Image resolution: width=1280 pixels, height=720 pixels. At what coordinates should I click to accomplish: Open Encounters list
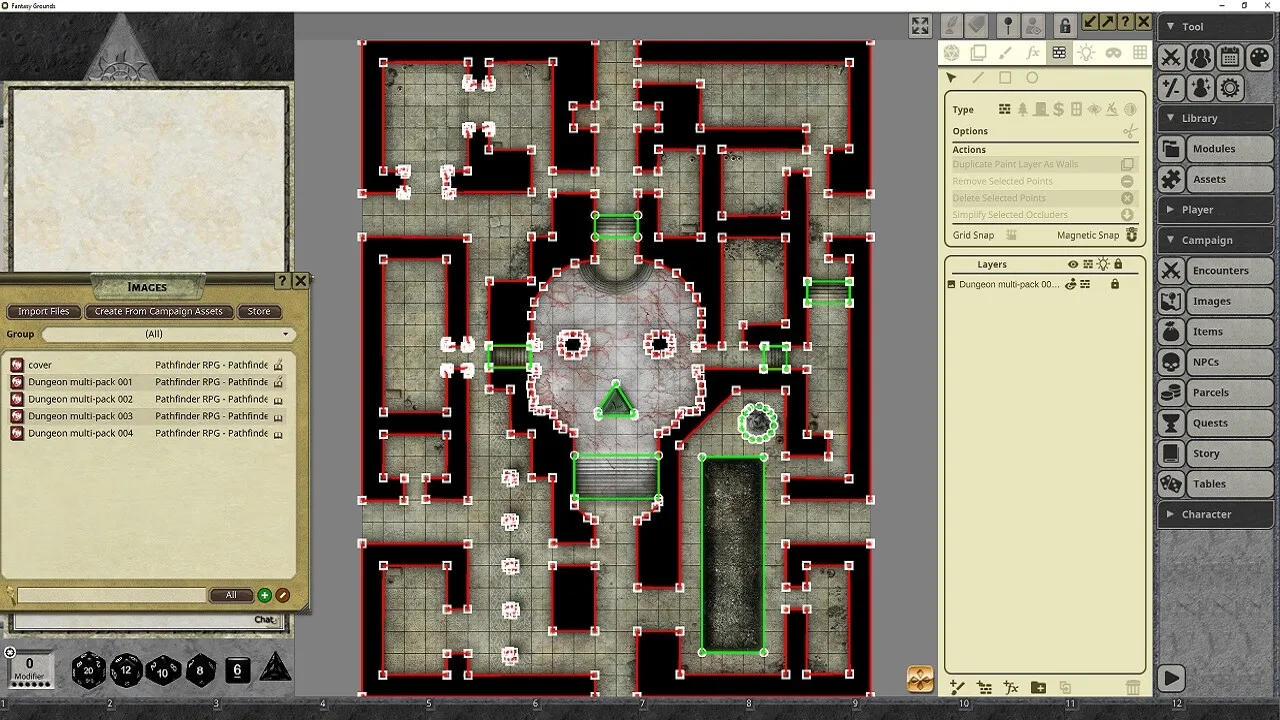coord(1216,271)
